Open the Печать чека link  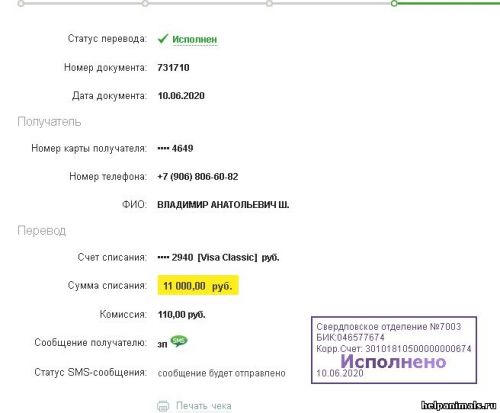point(203,406)
